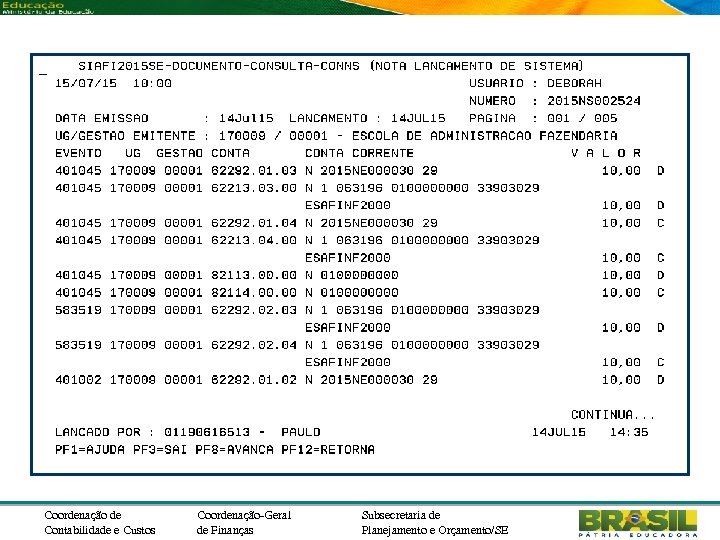Click the time 10:00 in header
Image resolution: width=720 pixels, height=540 pixels.
(x=152, y=83)
